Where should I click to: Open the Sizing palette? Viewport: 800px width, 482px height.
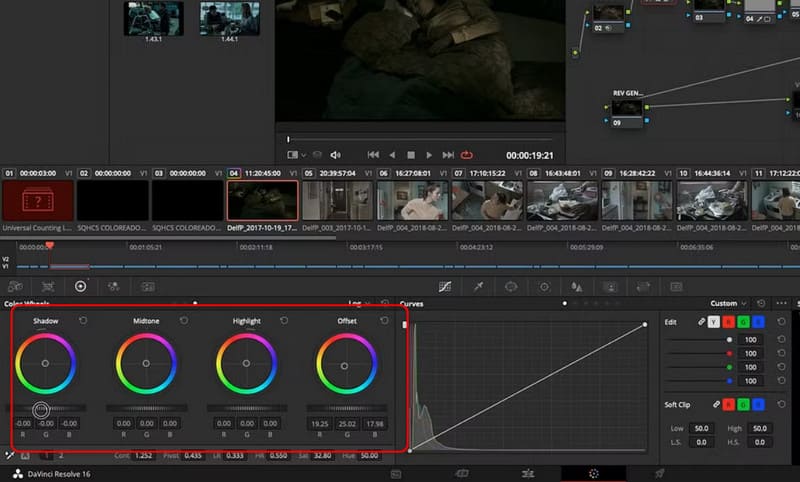pyautogui.click(x=643, y=287)
